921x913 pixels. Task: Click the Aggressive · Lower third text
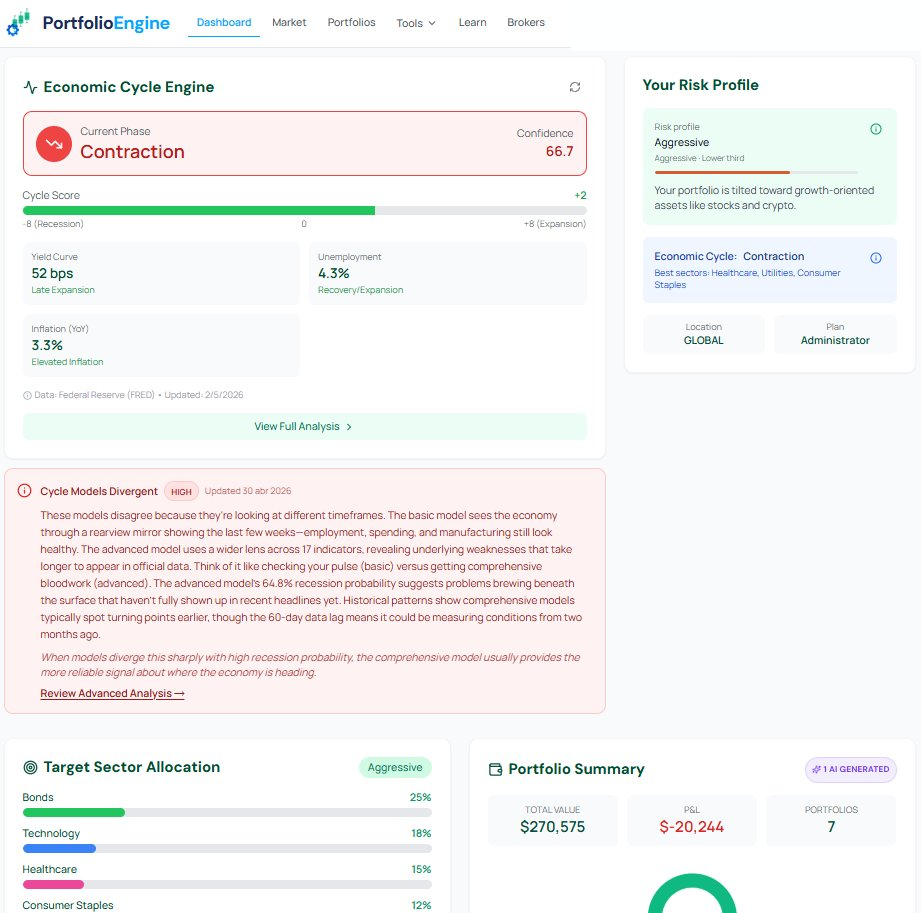[699, 159]
